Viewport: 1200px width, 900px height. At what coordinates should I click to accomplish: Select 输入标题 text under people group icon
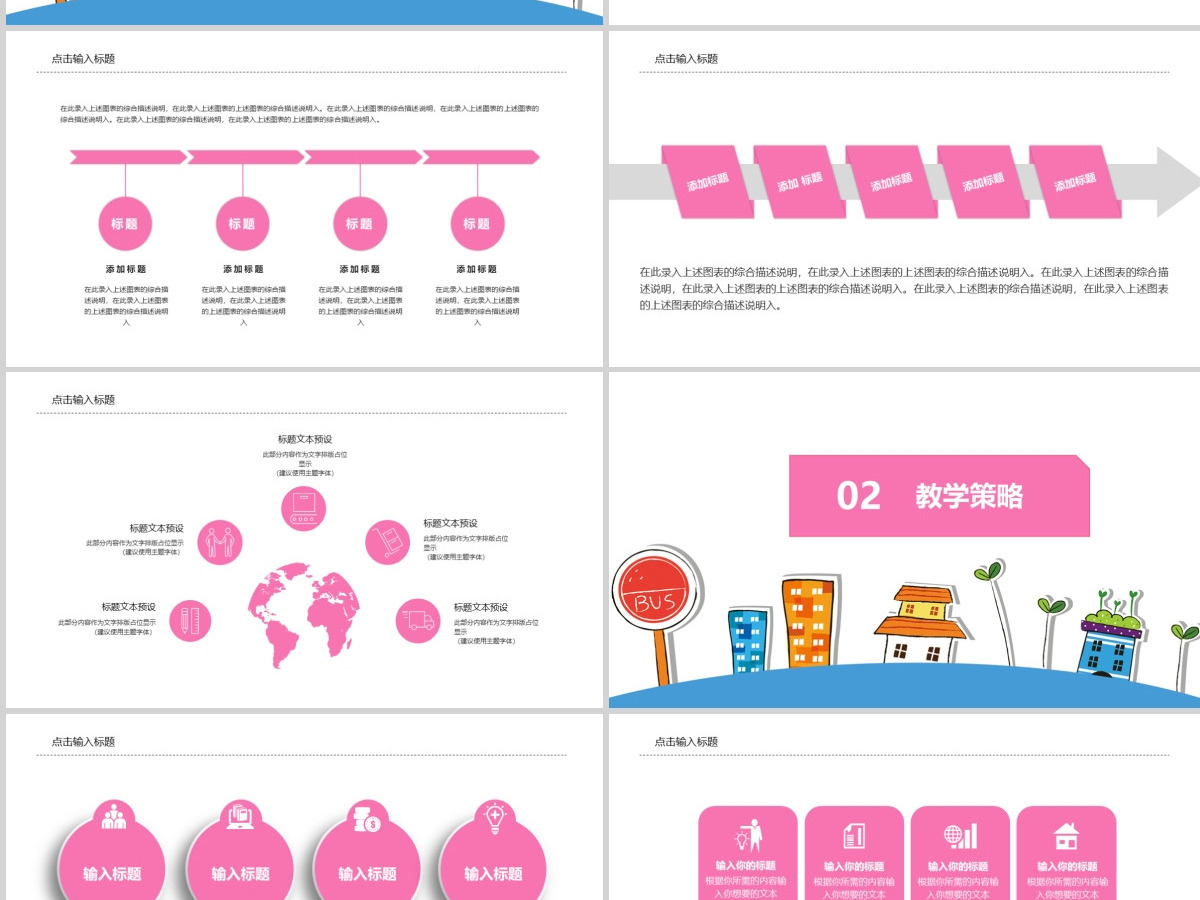click(112, 874)
